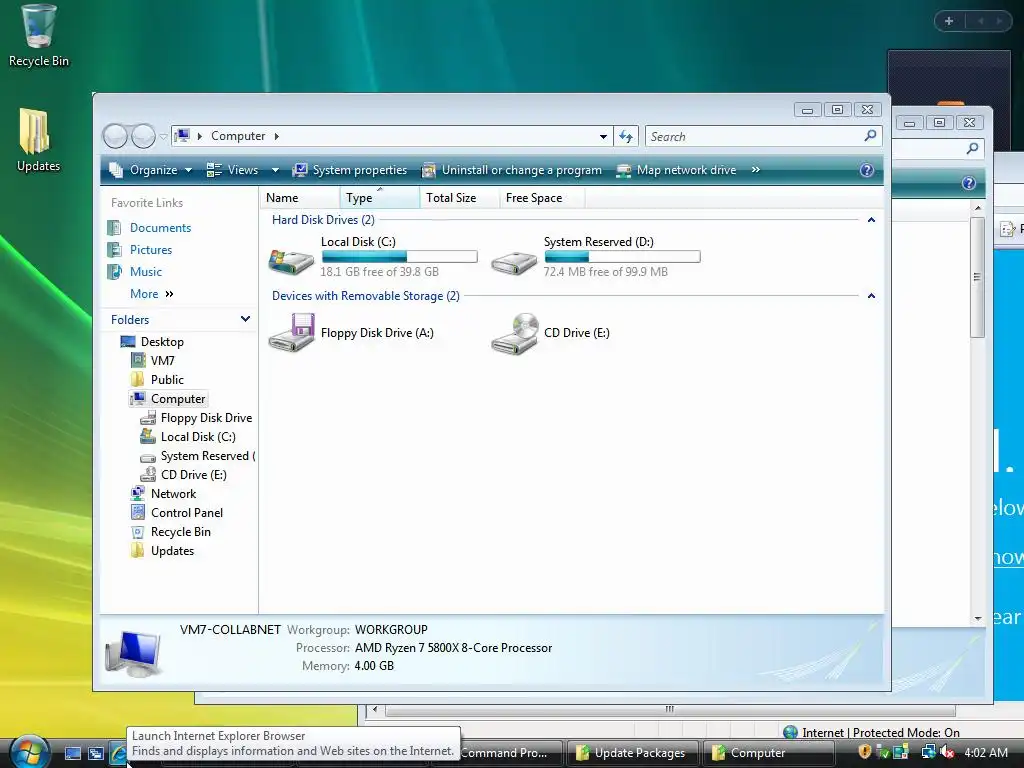Image resolution: width=1024 pixels, height=768 pixels.
Task: Select Local Disk (C:) drive icon
Action: (291, 261)
